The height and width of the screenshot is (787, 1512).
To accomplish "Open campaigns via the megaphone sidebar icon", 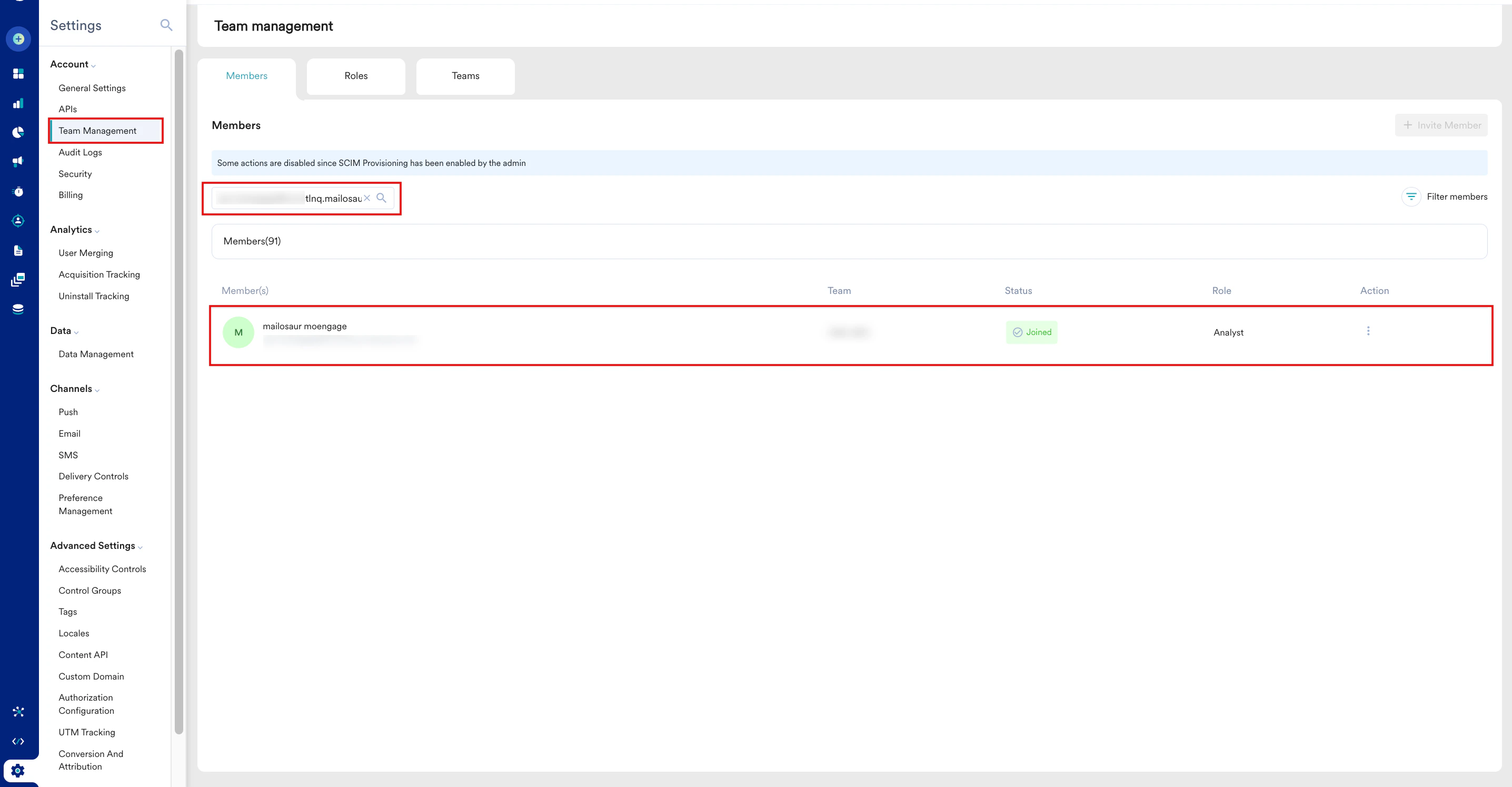I will [18, 162].
